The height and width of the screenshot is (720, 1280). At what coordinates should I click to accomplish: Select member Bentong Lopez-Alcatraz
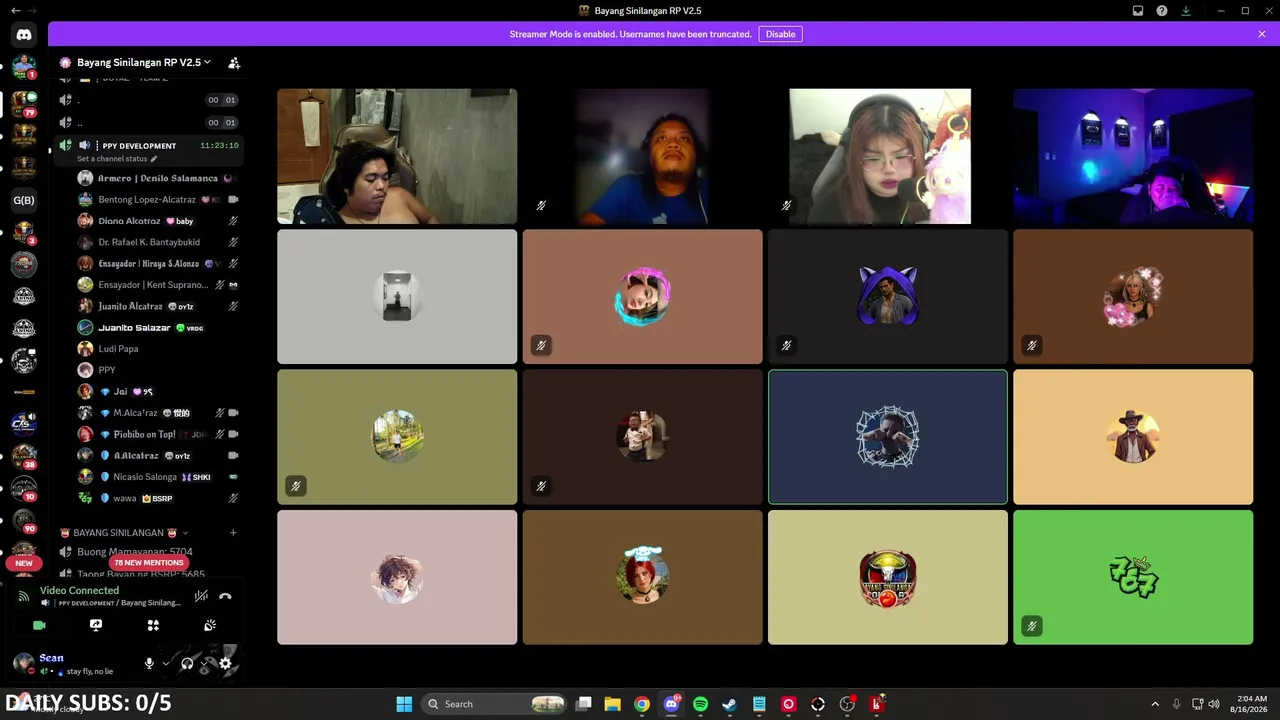158,200
